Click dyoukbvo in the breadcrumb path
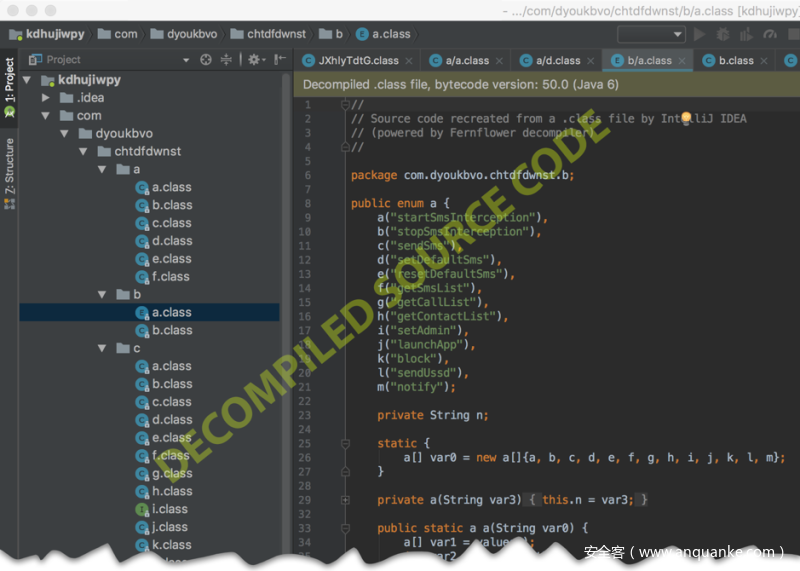 (x=187, y=34)
